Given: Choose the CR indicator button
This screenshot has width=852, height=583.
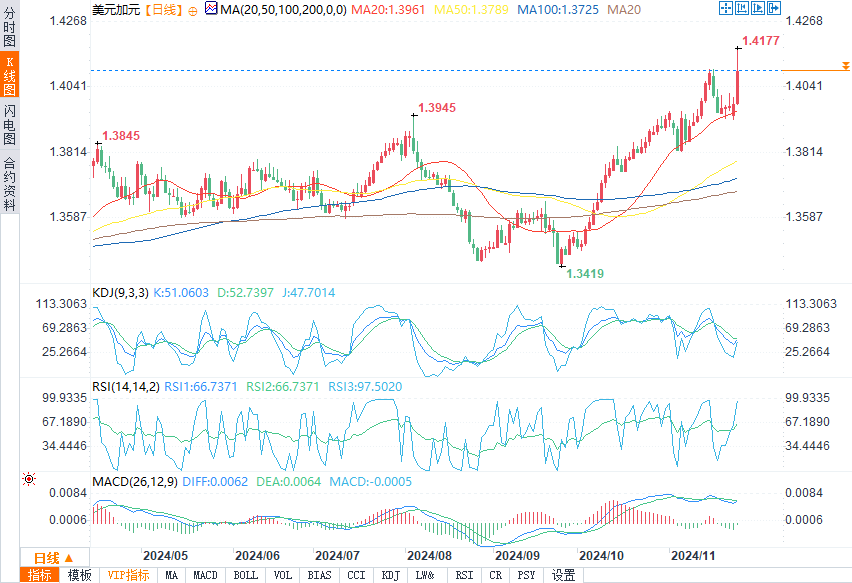Looking at the screenshot, I should click(x=496, y=575).
